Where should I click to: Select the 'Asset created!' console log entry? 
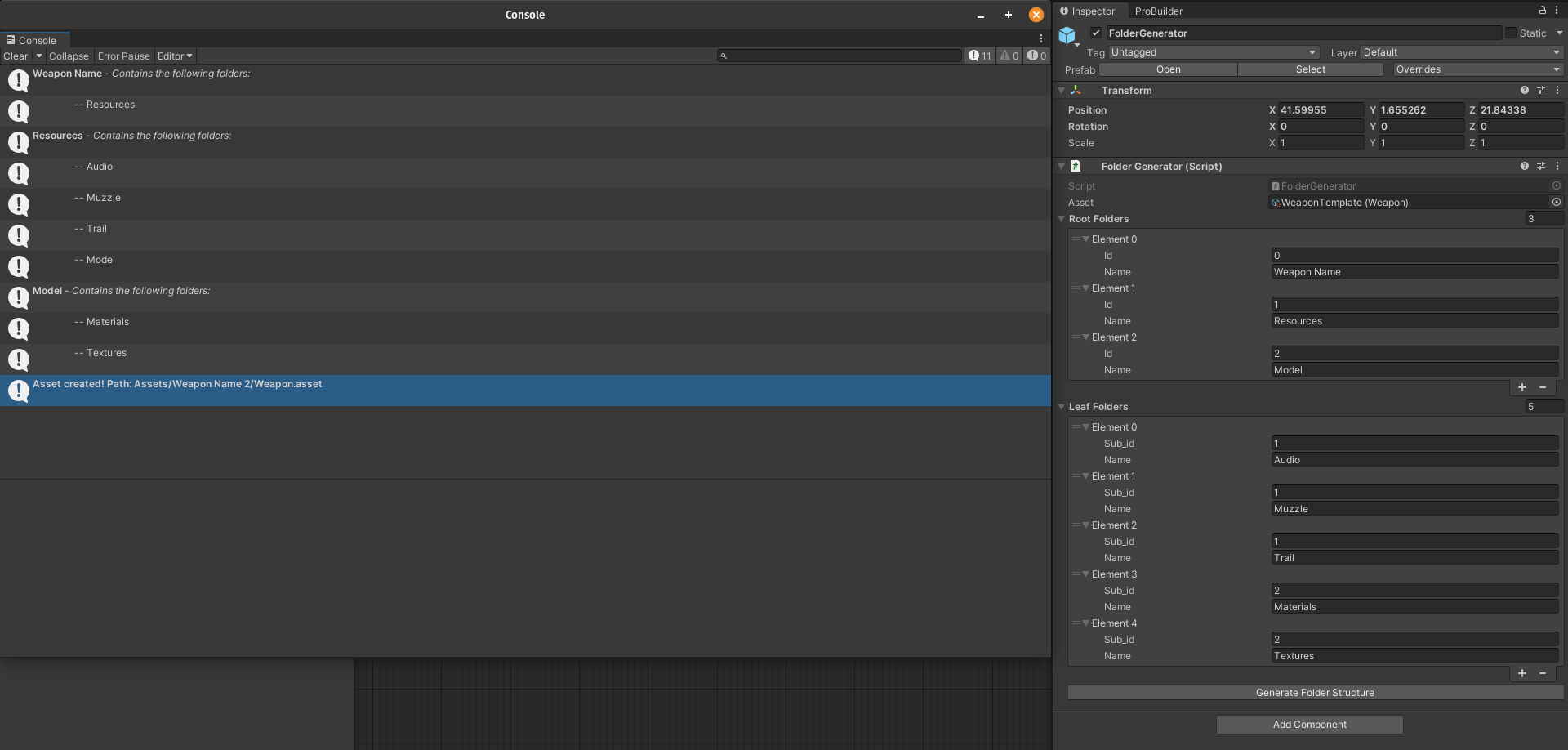(525, 391)
